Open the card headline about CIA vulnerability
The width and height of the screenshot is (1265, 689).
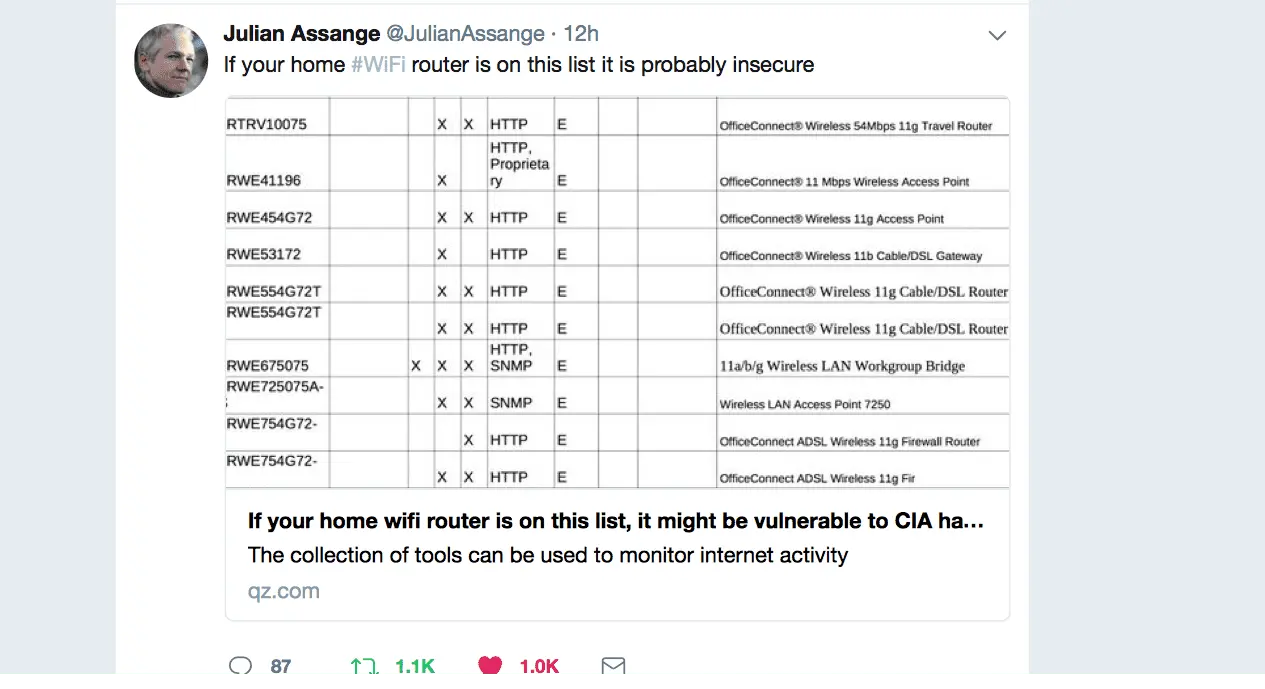(615, 521)
